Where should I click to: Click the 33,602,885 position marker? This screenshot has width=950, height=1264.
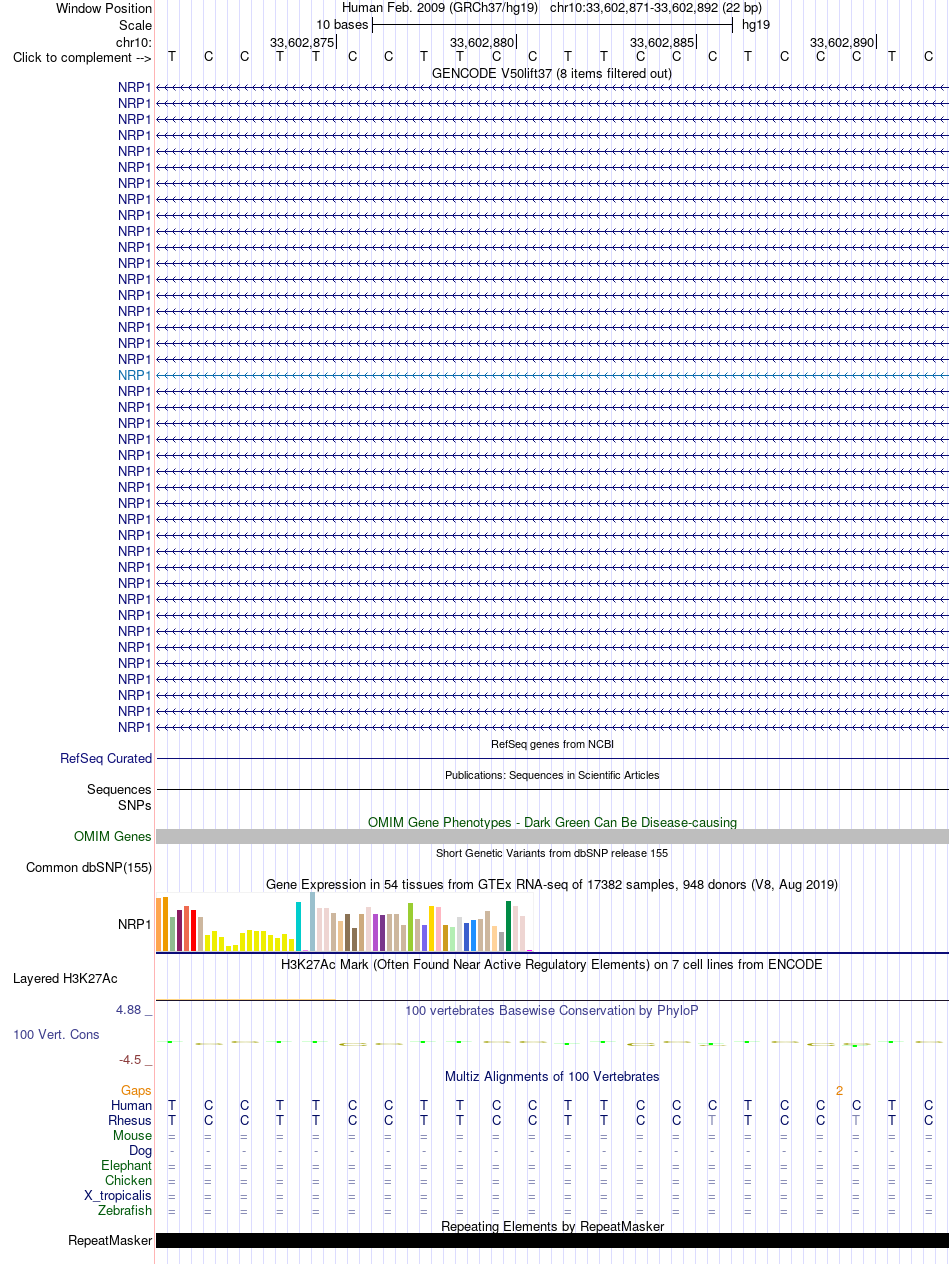[x=662, y=42]
